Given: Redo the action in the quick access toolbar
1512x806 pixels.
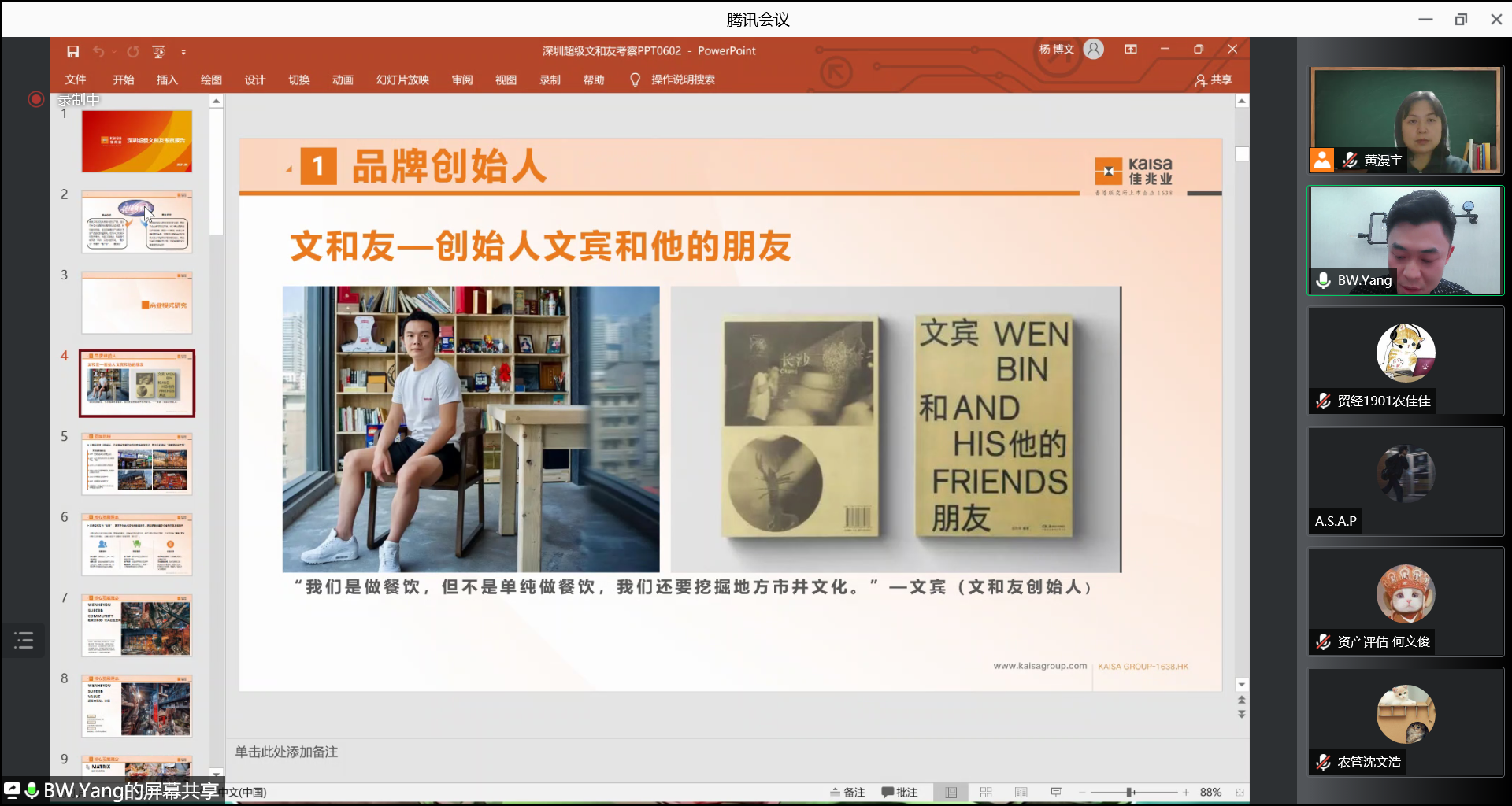Looking at the screenshot, I should [x=133, y=51].
